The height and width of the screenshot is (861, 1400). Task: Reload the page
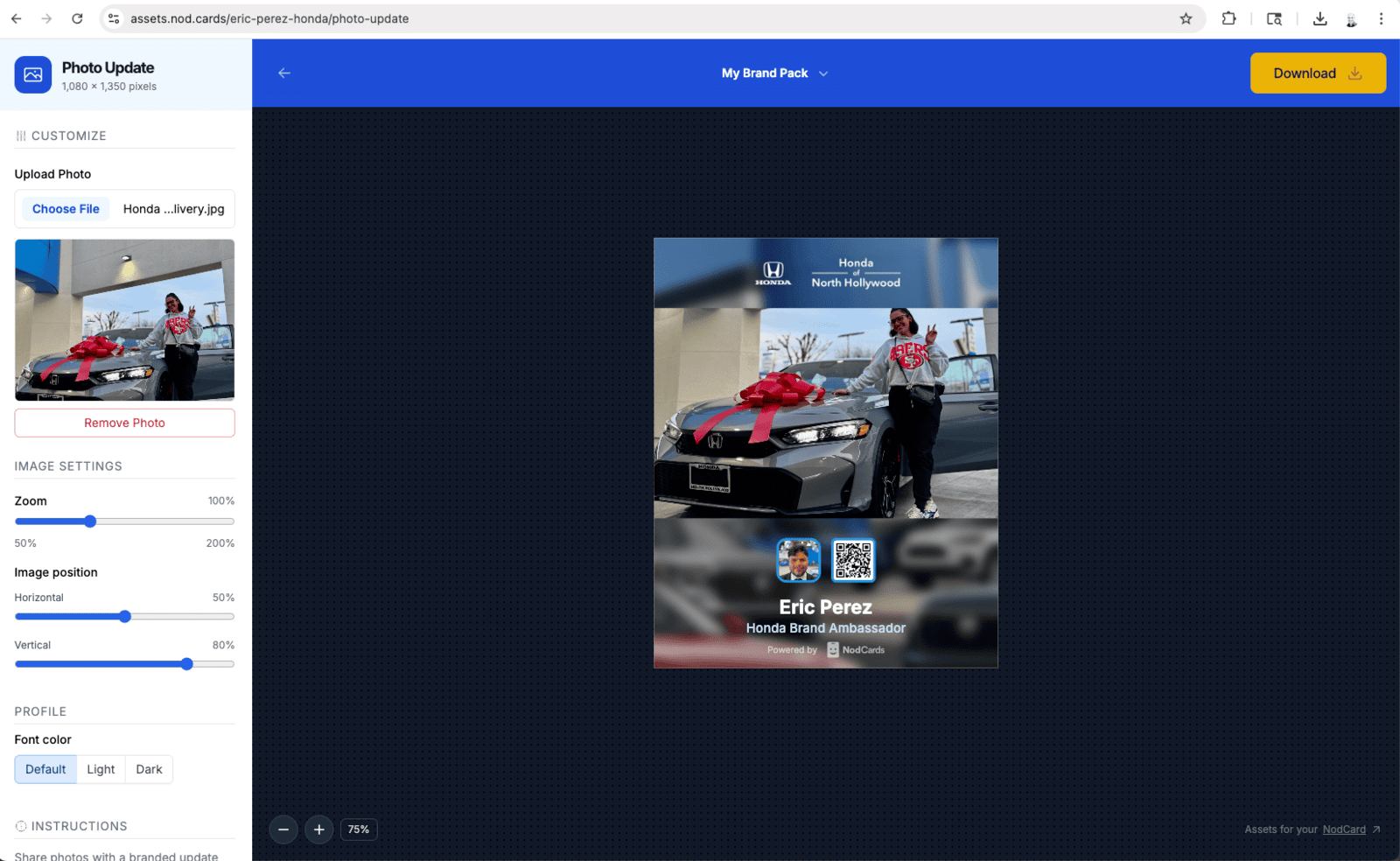[77, 18]
